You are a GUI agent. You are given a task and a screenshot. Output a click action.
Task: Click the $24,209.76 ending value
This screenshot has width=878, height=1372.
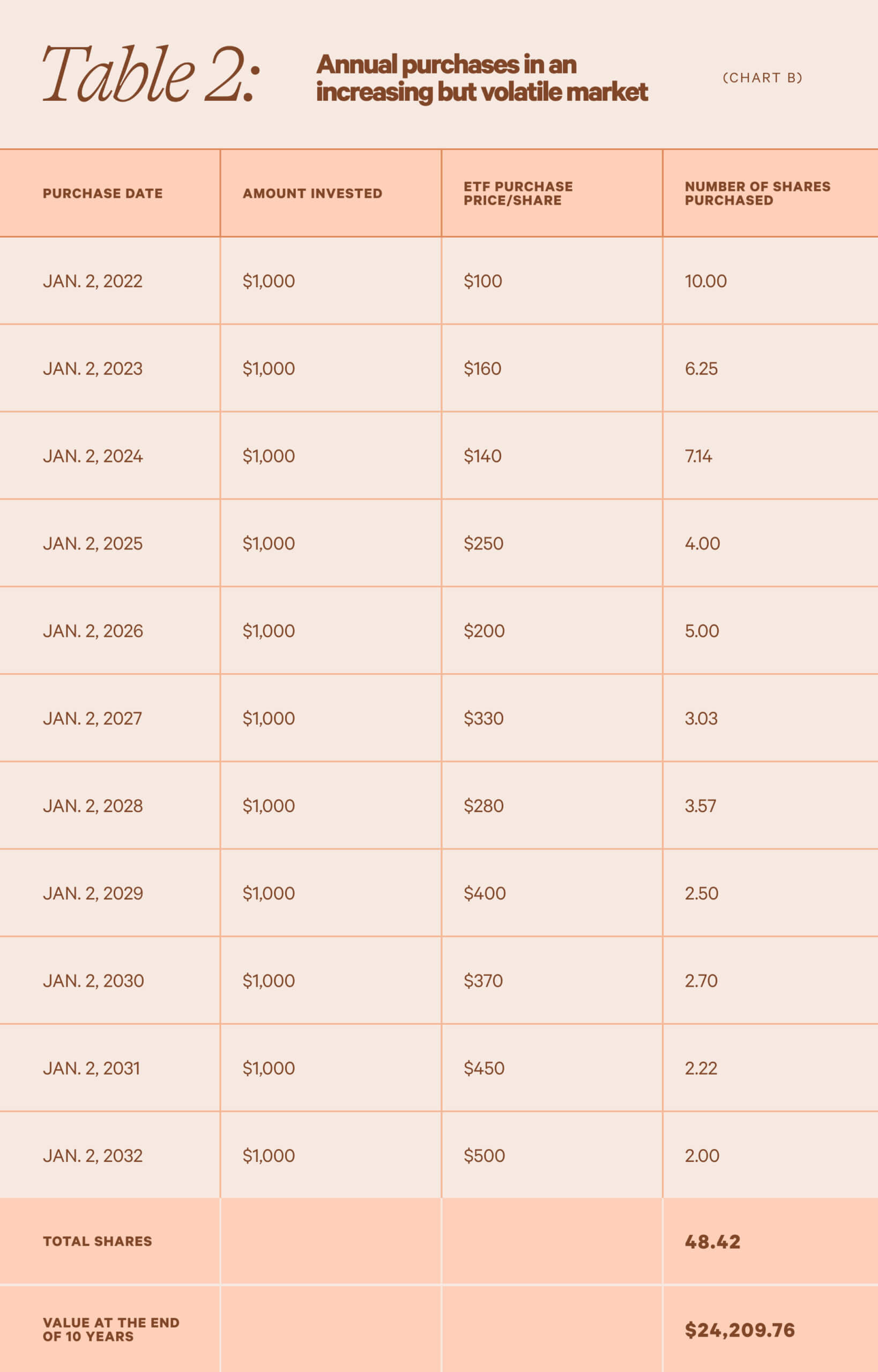tap(740, 1330)
